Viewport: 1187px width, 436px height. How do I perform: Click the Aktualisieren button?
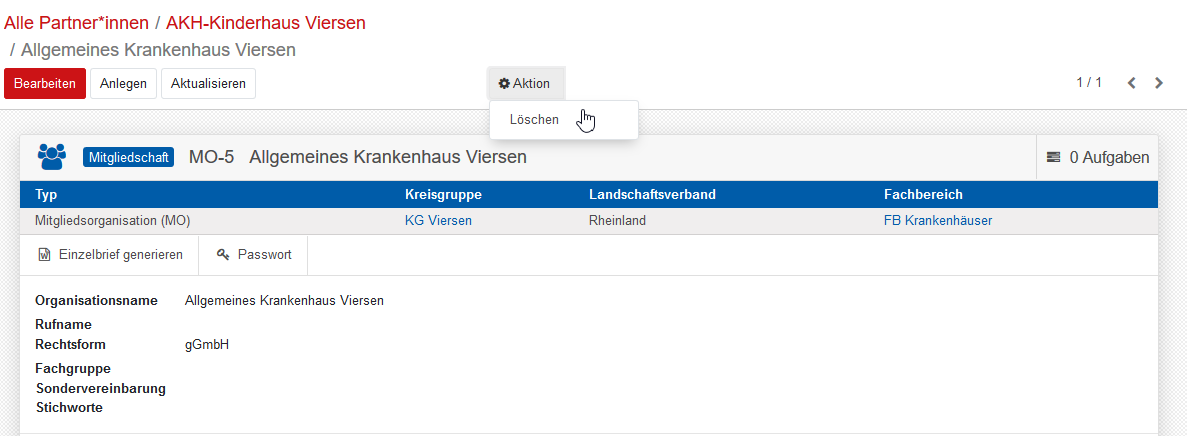pyautogui.click(x=208, y=84)
